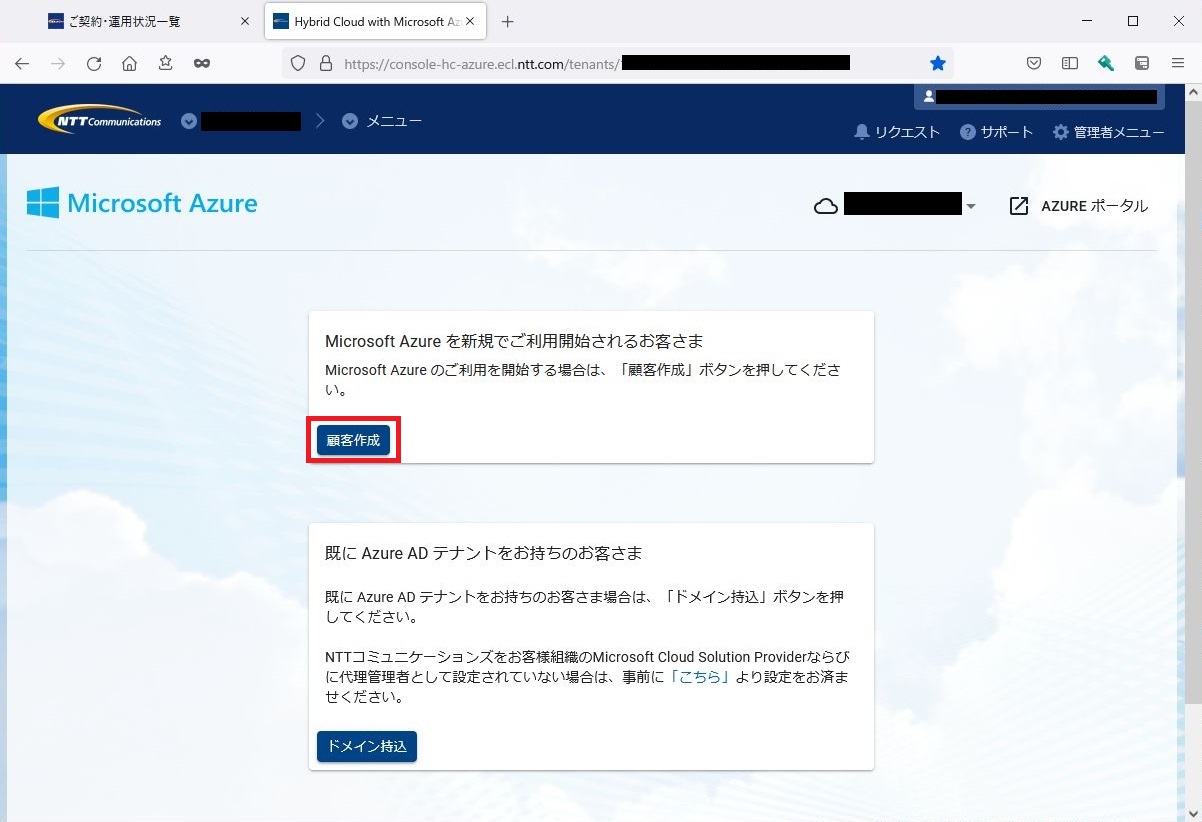
Task: Click the ドメイン持込 button
Action: (367, 746)
